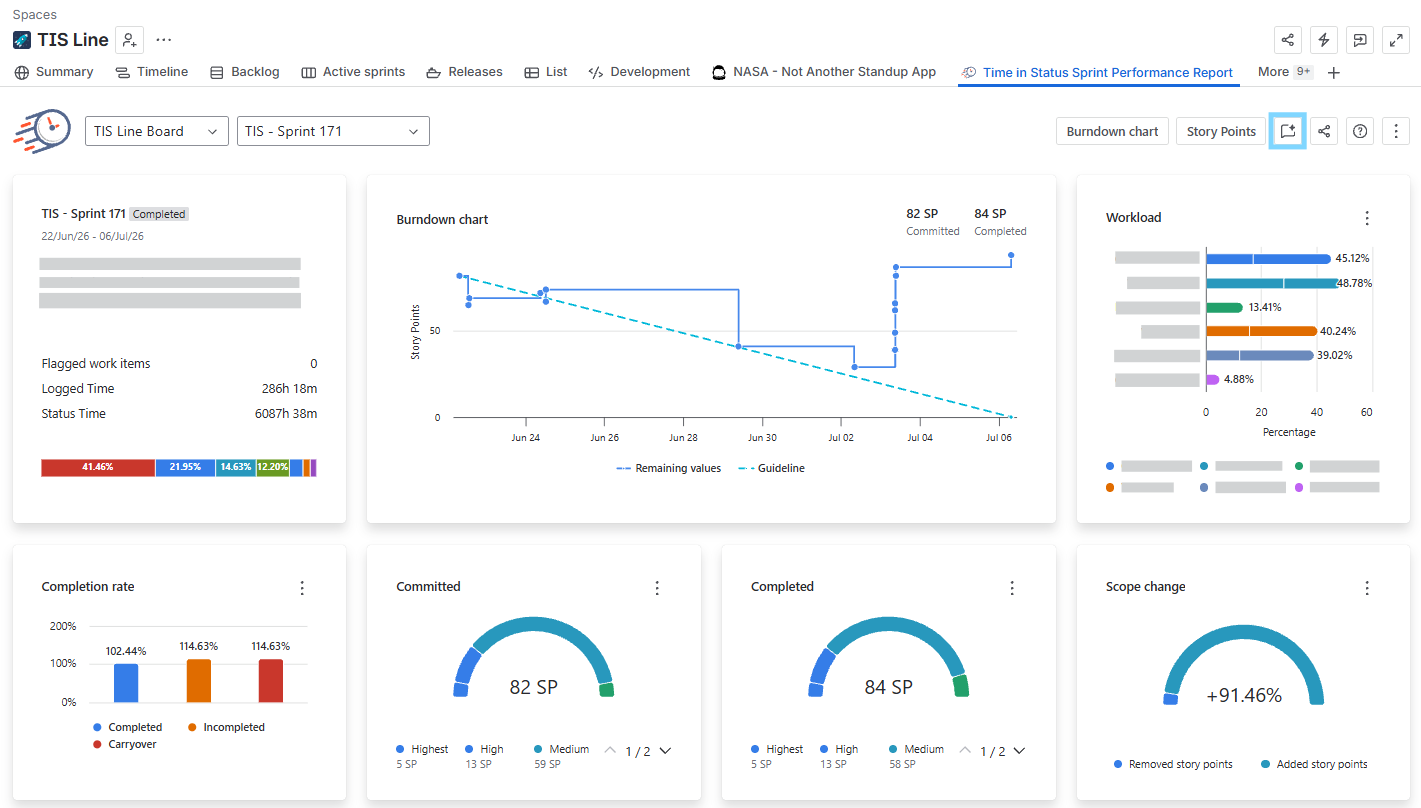Open the TIS Line Board dropdown
Screen dimensions: 1421x808
[156, 131]
